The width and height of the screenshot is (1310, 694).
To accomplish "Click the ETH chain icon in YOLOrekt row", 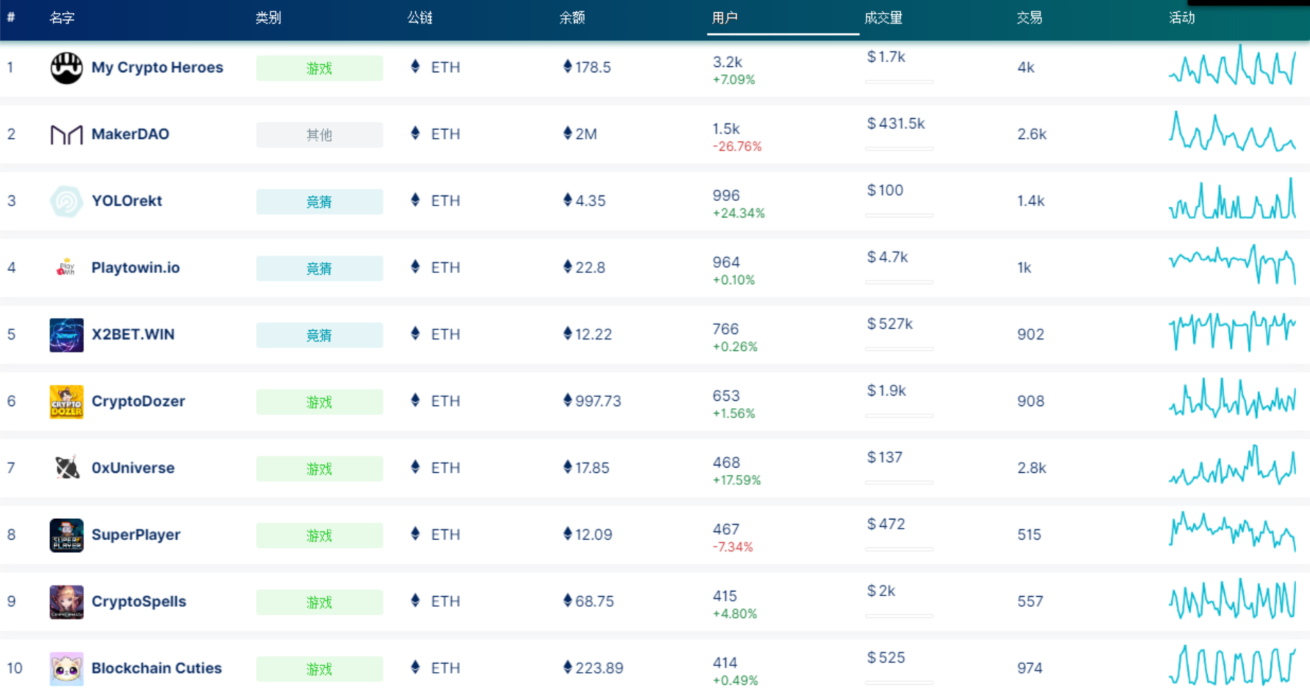I will (x=416, y=200).
